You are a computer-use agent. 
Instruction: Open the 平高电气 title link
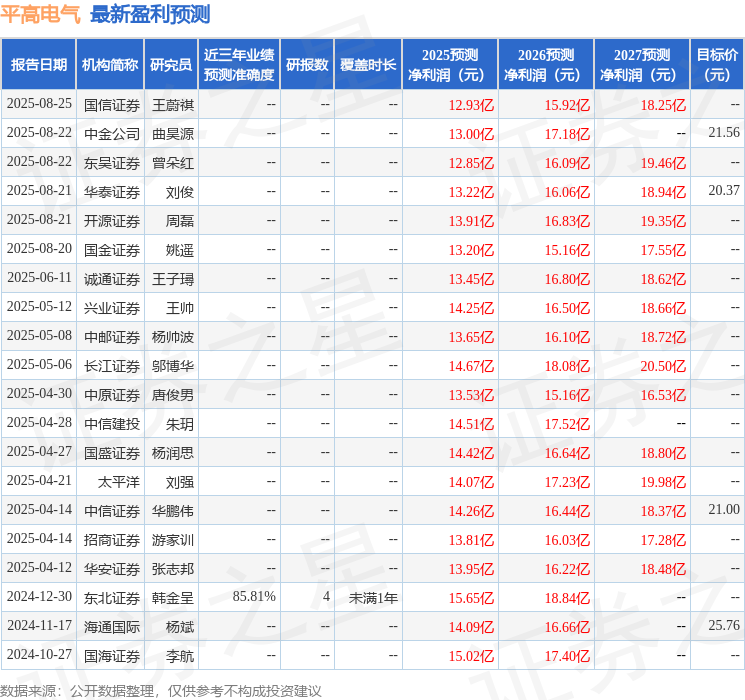[41, 14]
